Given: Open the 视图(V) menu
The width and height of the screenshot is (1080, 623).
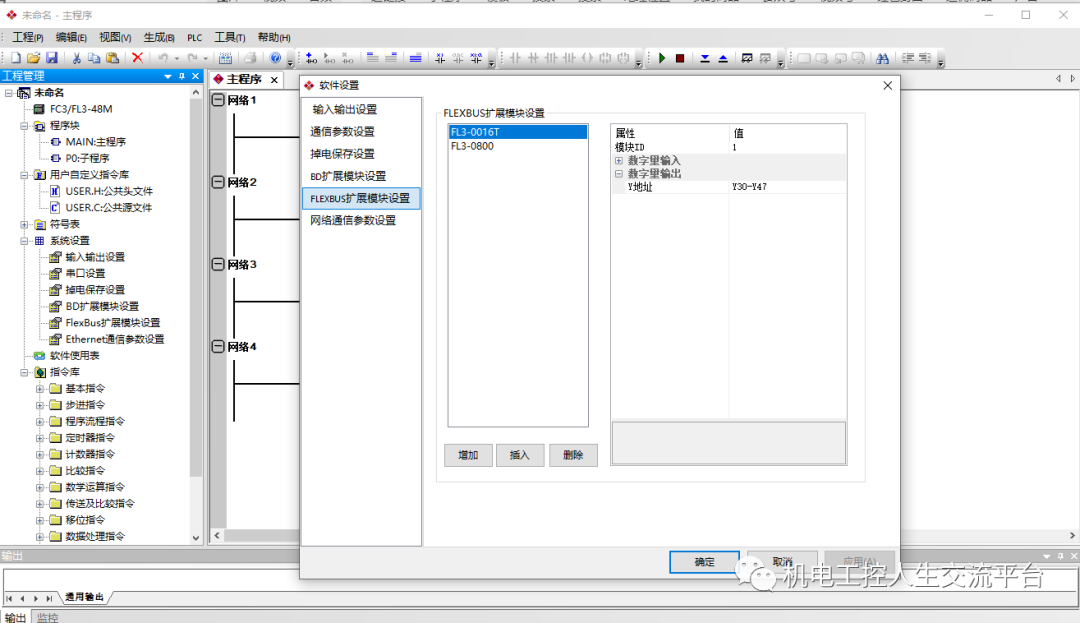Looking at the screenshot, I should pyautogui.click(x=115, y=37).
